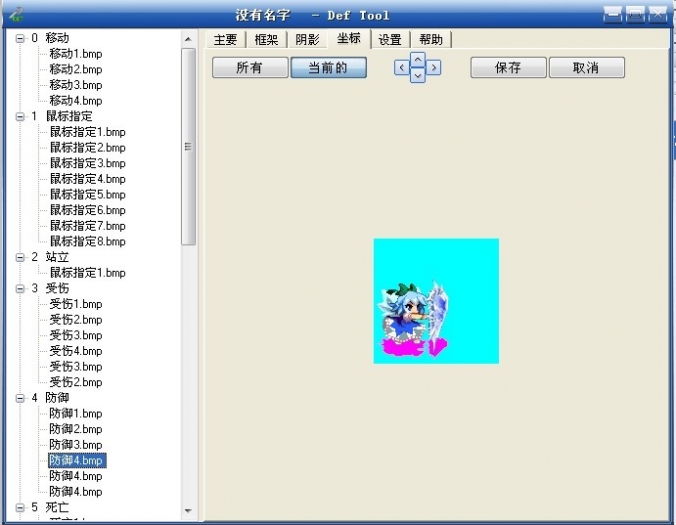Switch to the 主要 tab
676x525 pixels.
225,40
